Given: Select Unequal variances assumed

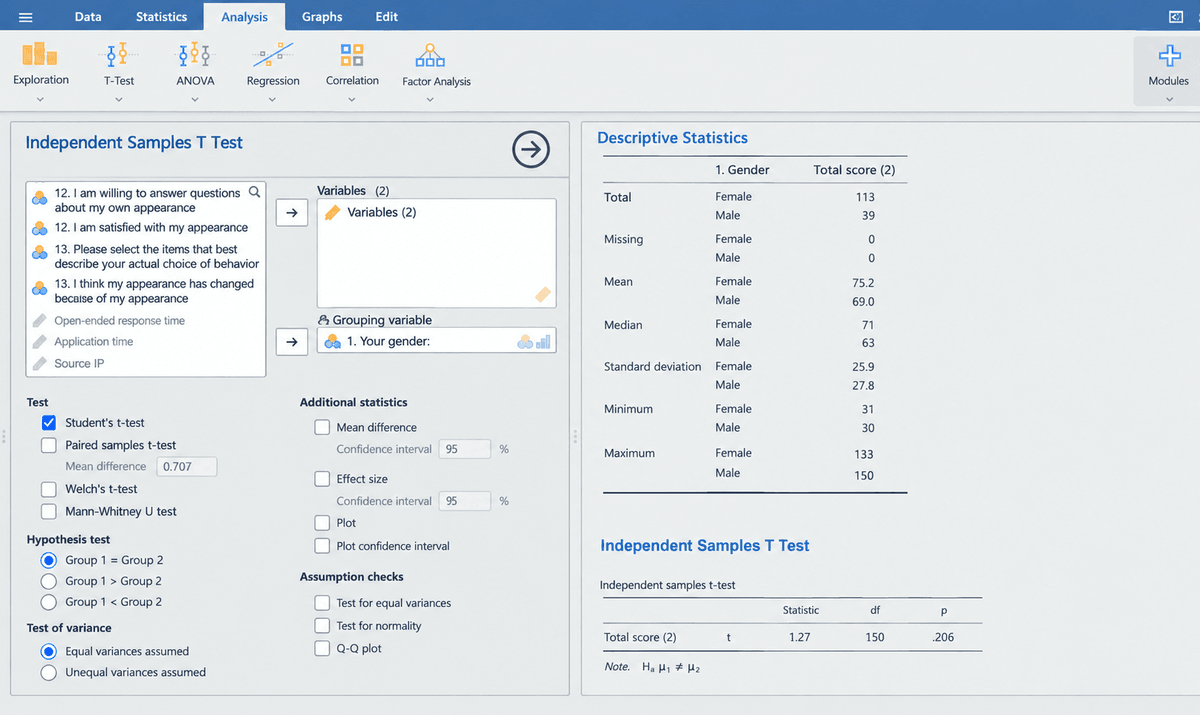Looking at the screenshot, I should pyautogui.click(x=48, y=672).
